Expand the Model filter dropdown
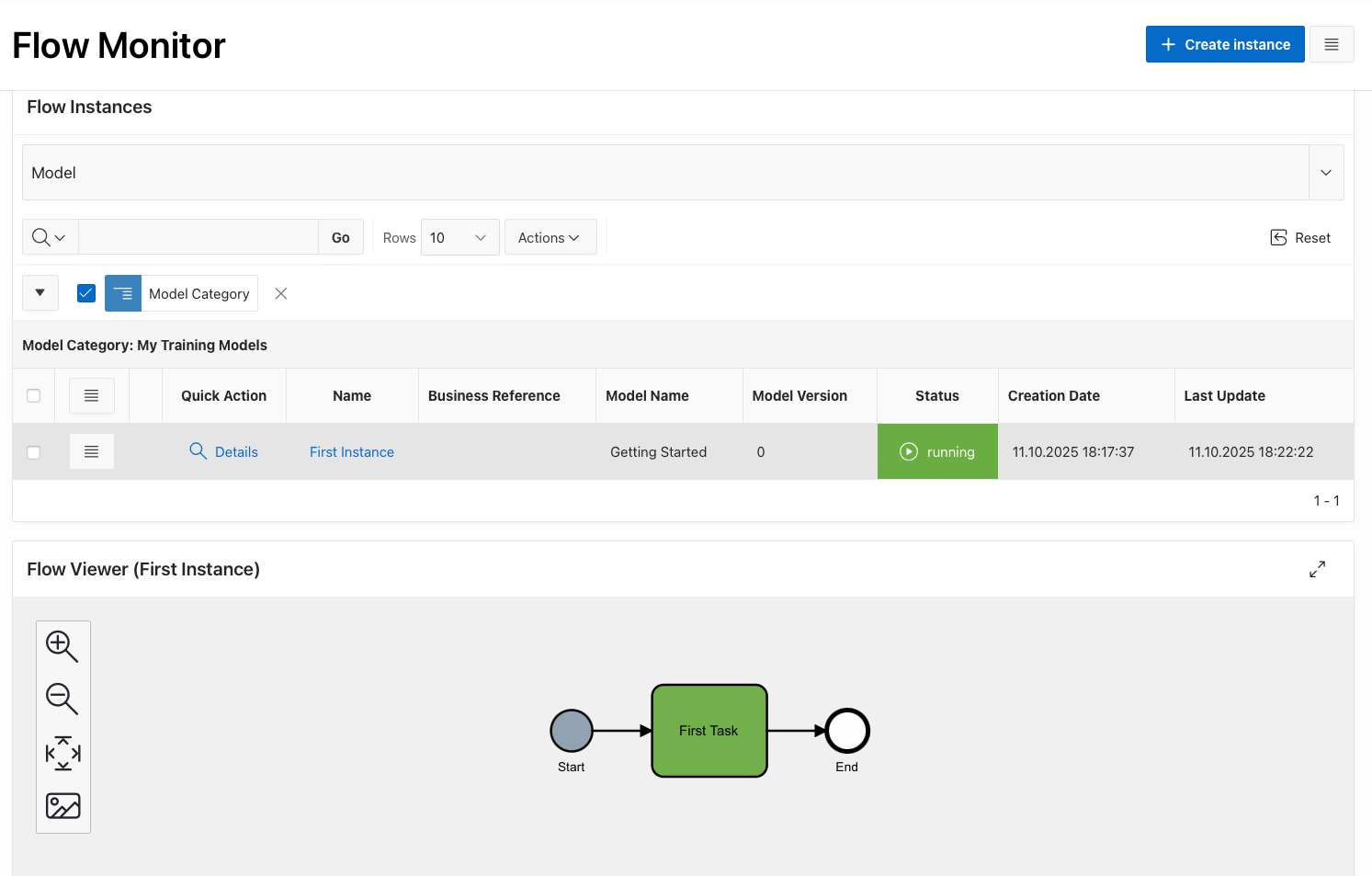This screenshot has height=876, width=1372. 1325,173
